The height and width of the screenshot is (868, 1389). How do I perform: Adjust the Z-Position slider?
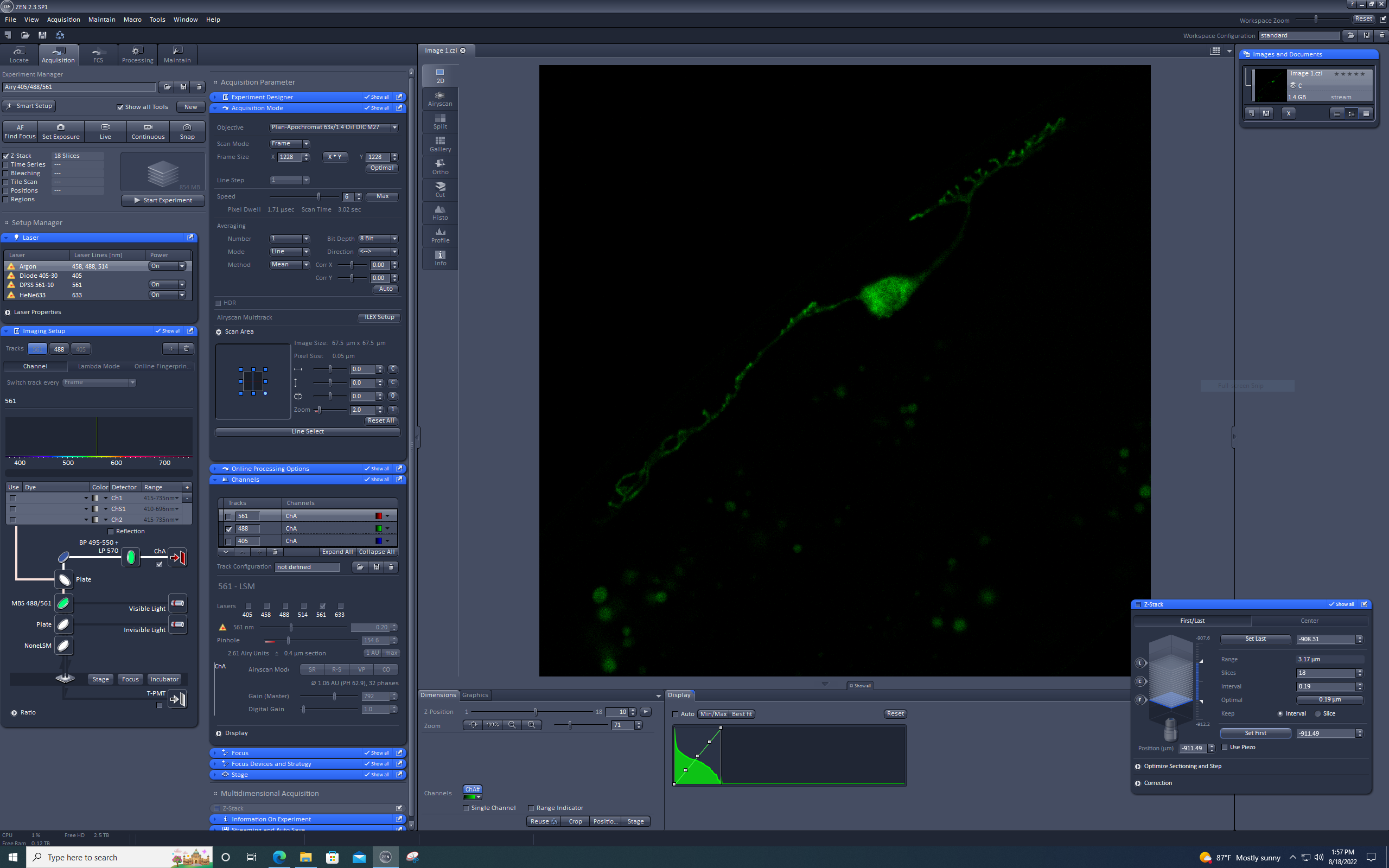(535, 712)
